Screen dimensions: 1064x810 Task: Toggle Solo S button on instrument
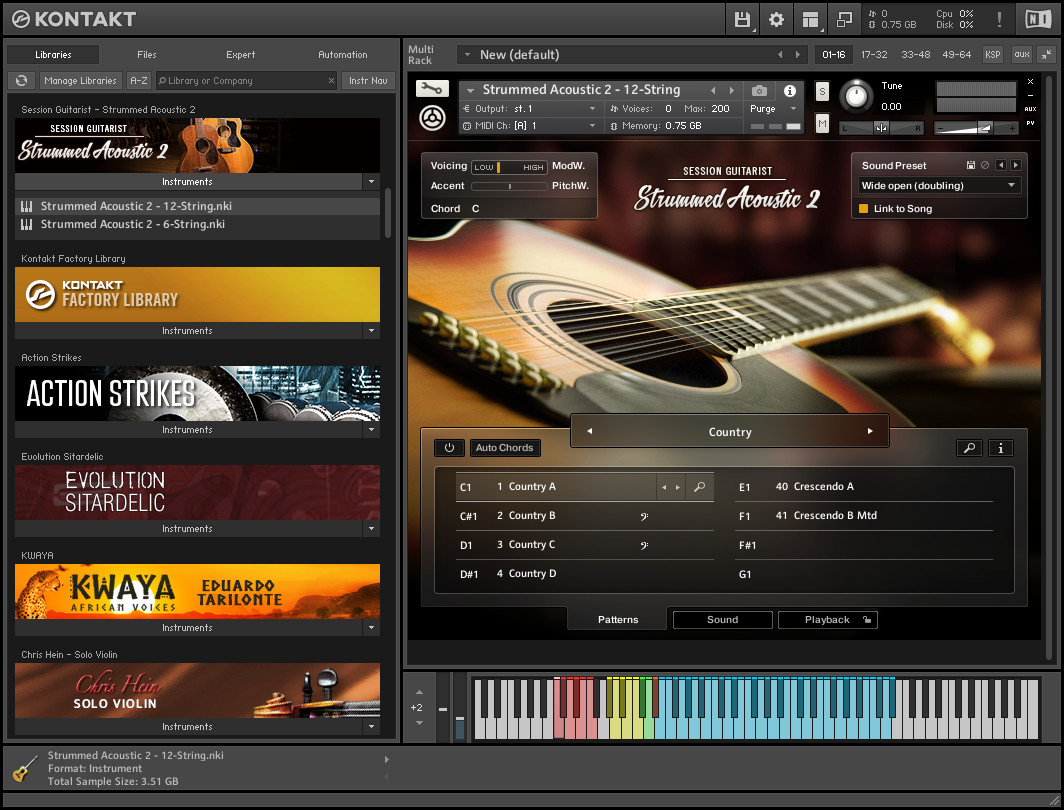[x=822, y=91]
